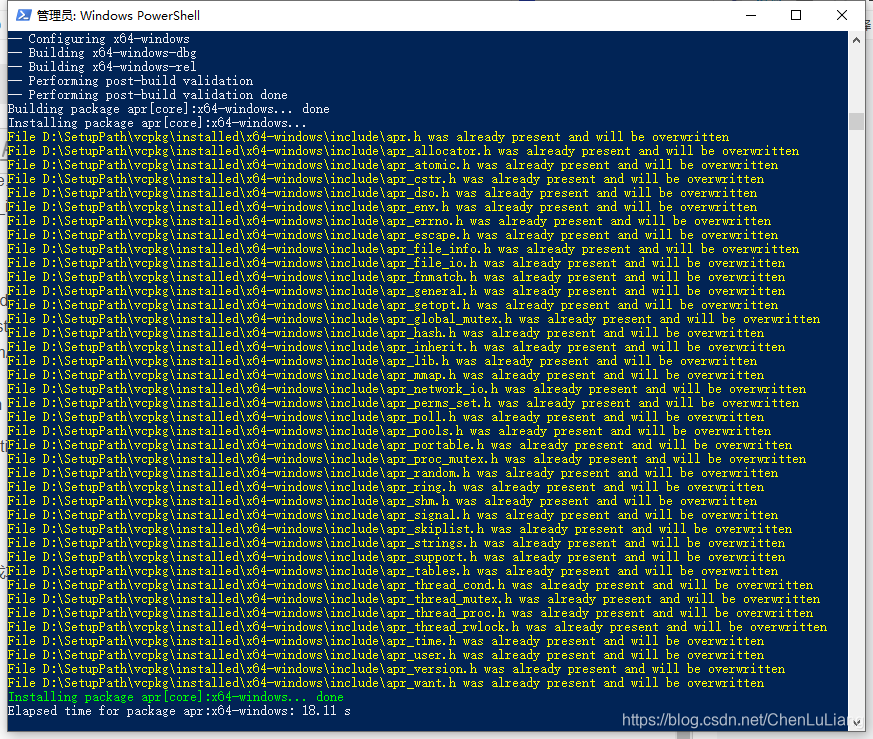The image size is (873, 739).
Task: Click the line mentioning apr_file_info.h
Action: (x=403, y=249)
